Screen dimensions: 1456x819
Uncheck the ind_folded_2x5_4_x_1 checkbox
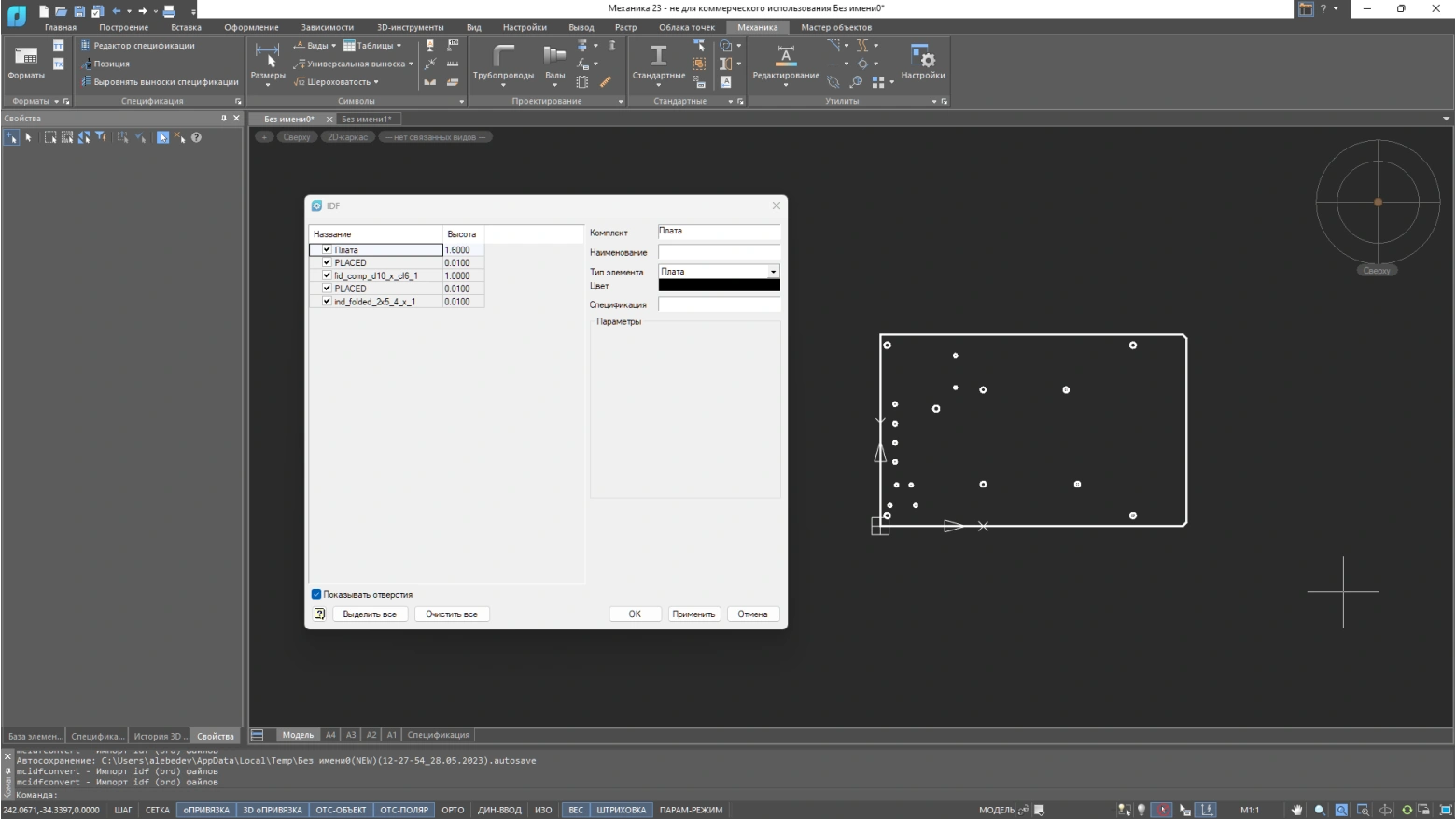pyautogui.click(x=327, y=302)
